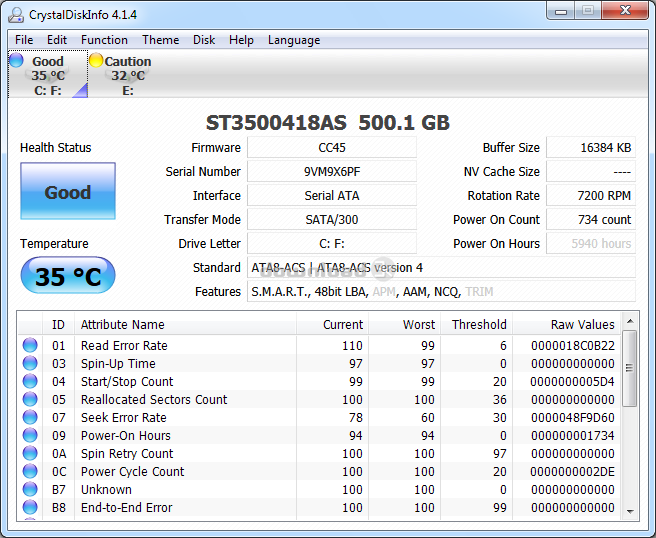Click the Buffer Size 16384 KB field
The image size is (656, 538).
click(591, 147)
